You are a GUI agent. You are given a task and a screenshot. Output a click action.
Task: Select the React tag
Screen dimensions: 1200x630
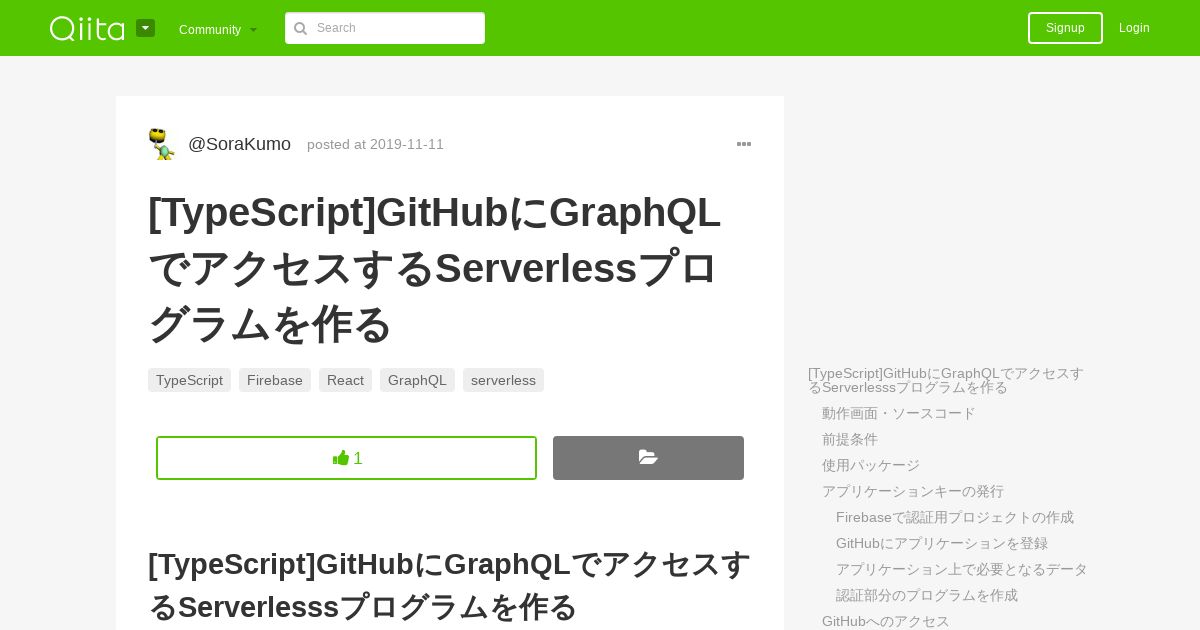[345, 380]
